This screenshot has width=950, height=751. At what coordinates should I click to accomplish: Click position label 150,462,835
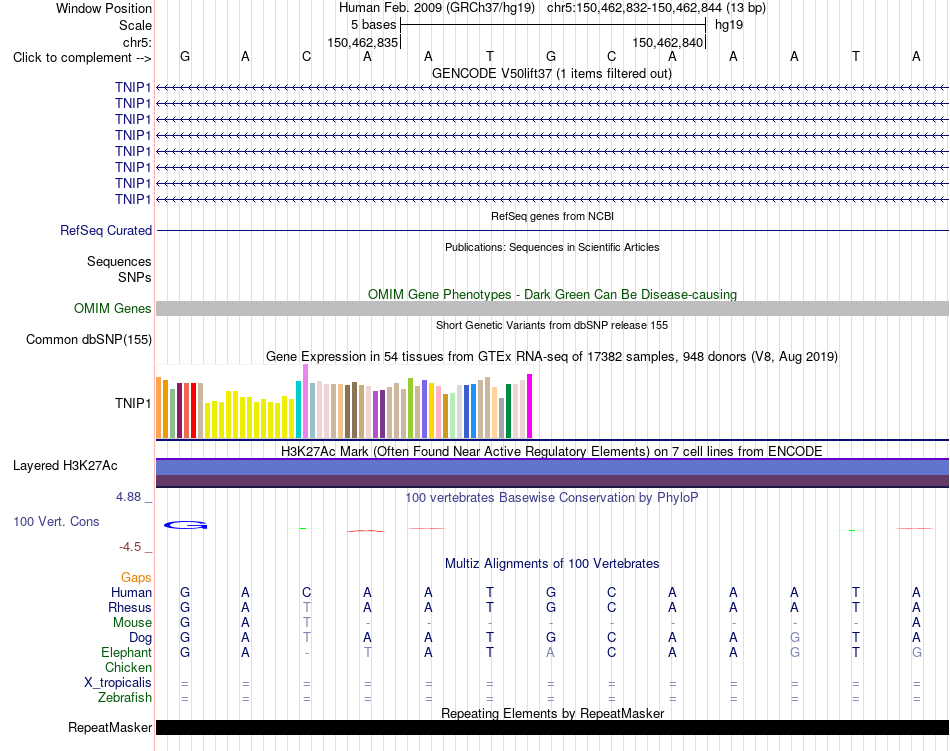point(362,42)
